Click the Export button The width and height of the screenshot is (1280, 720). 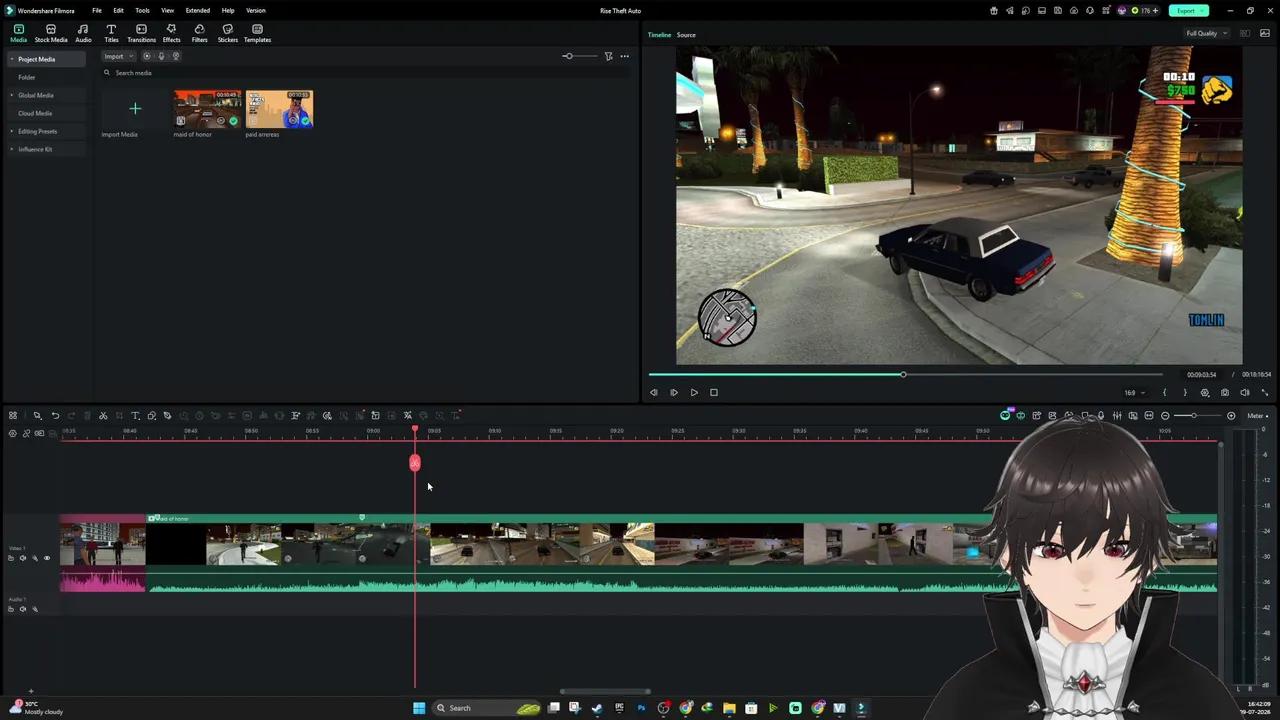click(1189, 10)
